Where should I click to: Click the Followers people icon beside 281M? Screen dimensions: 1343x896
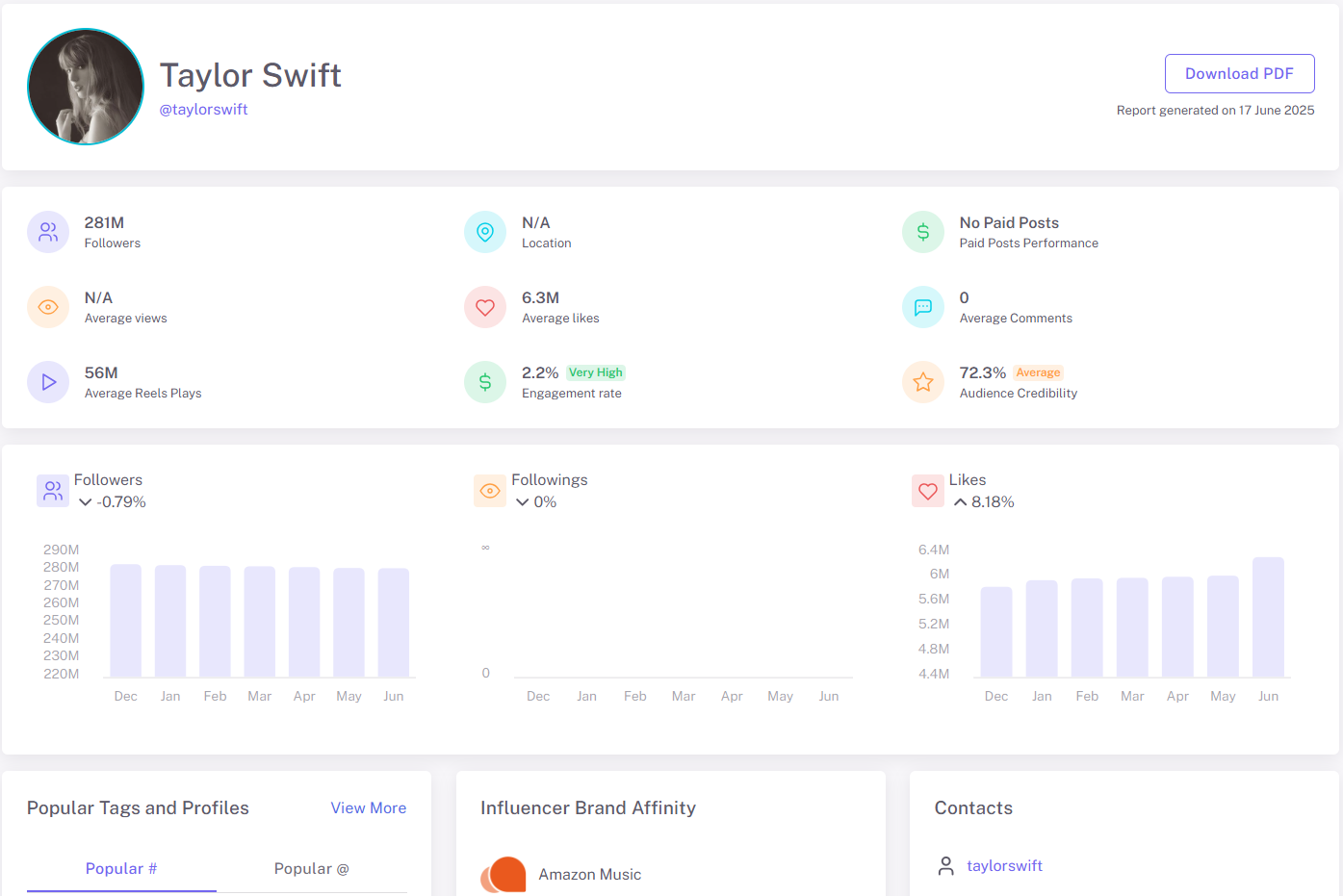point(48,232)
